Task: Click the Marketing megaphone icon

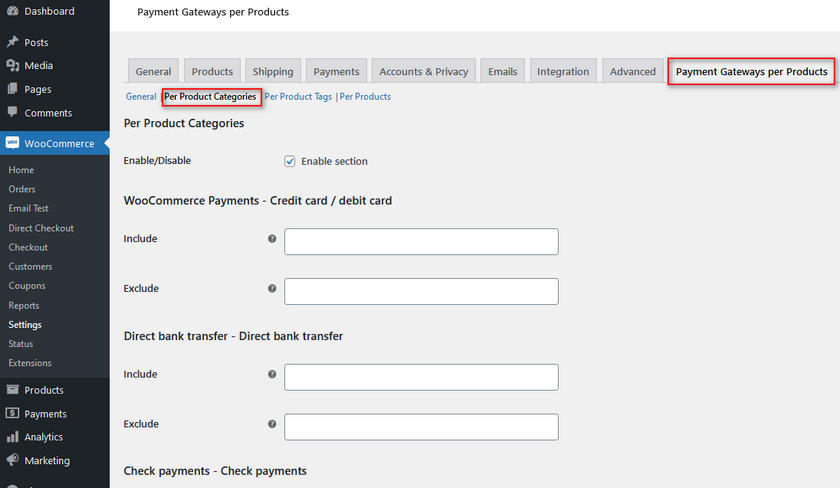Action: (13, 460)
